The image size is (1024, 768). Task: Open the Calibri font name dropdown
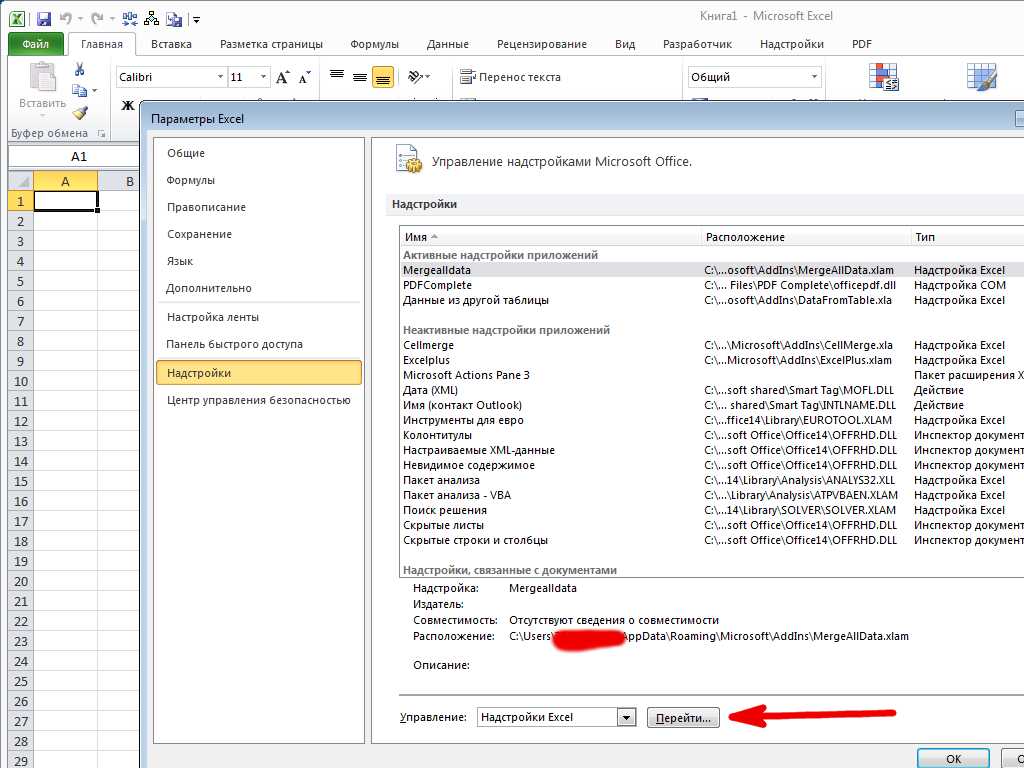tap(220, 77)
